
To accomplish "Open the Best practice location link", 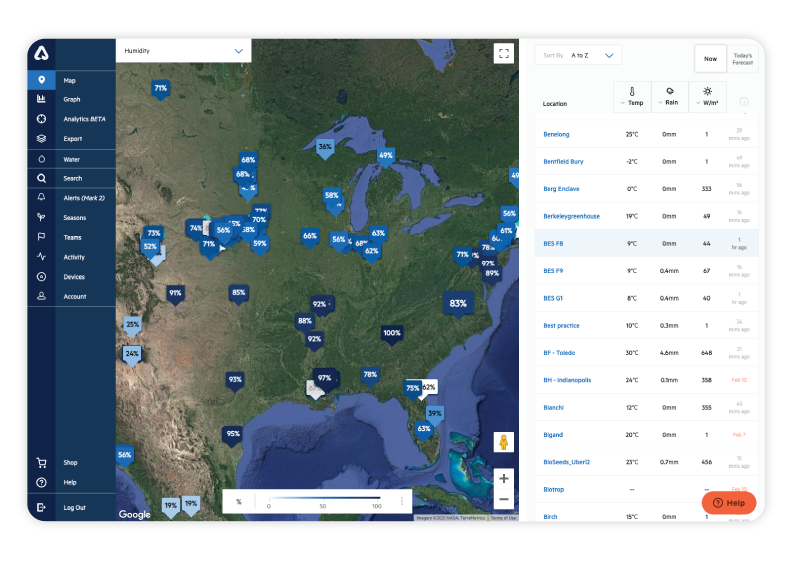I will pyautogui.click(x=561, y=326).
